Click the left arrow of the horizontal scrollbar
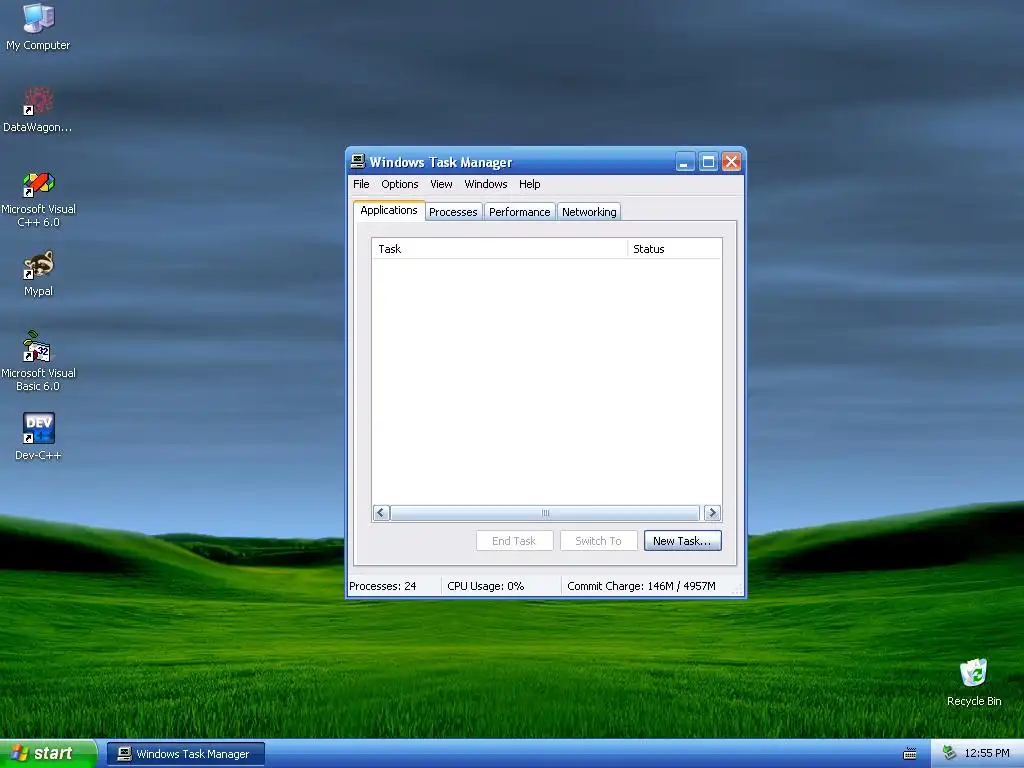Screen dimensions: 1024x768 [x=381, y=513]
